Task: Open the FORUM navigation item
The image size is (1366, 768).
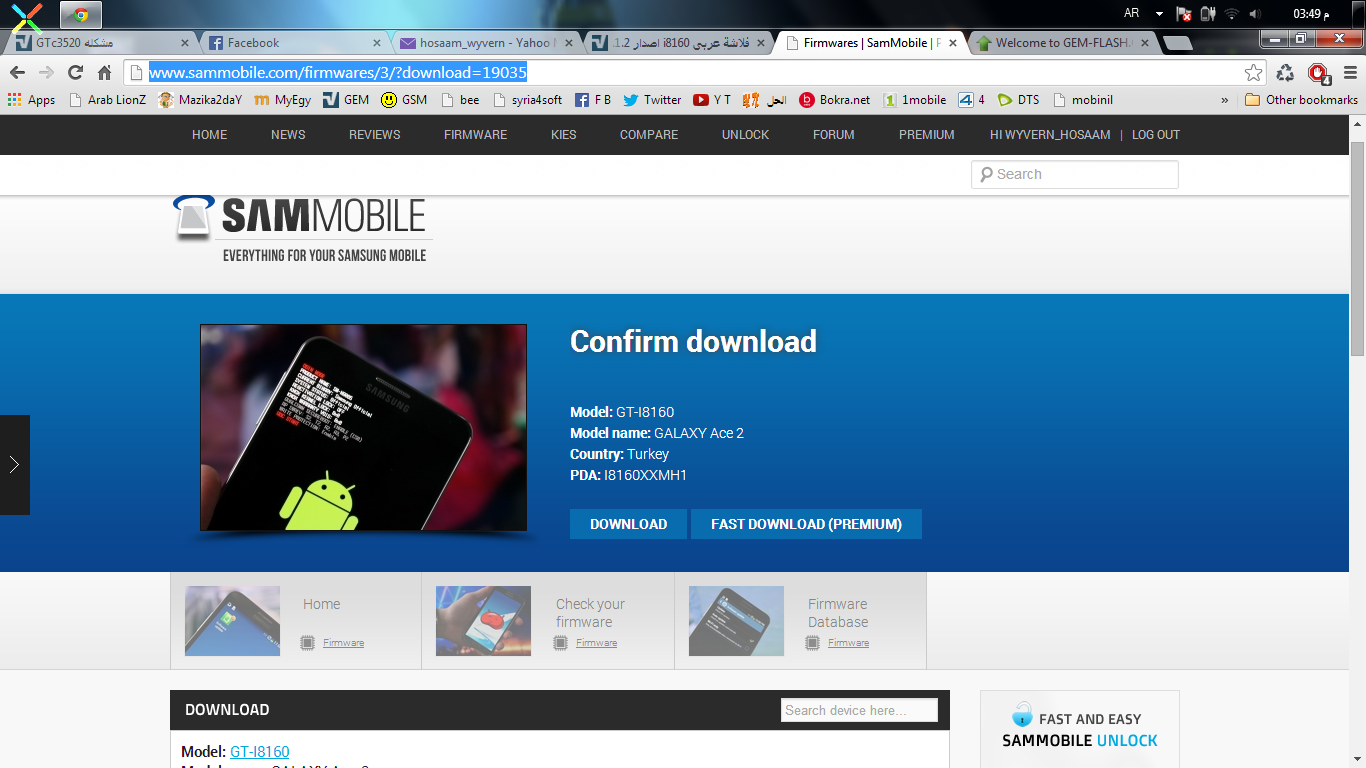Action: pos(834,135)
